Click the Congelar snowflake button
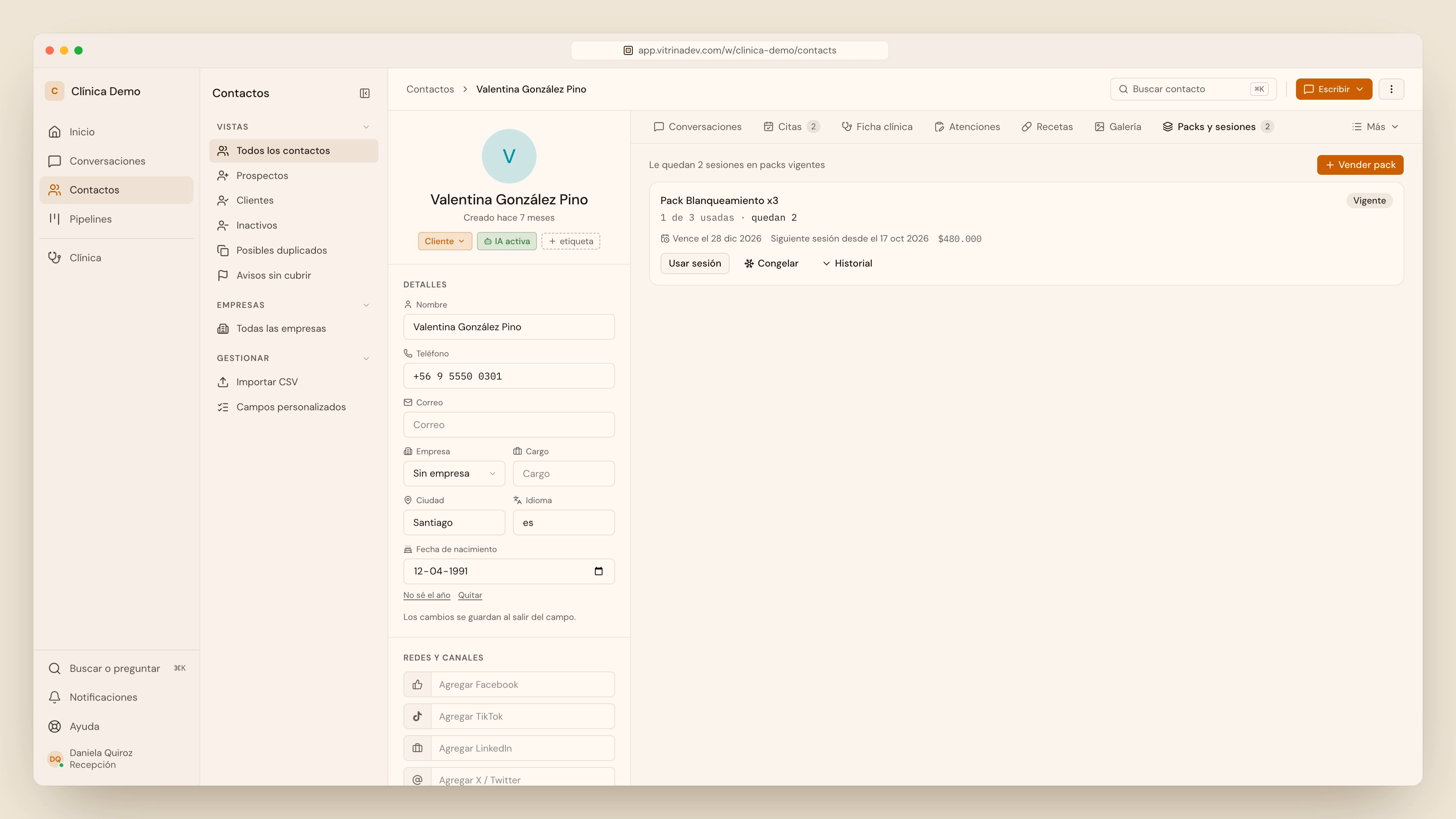Image resolution: width=1456 pixels, height=819 pixels. [x=772, y=264]
